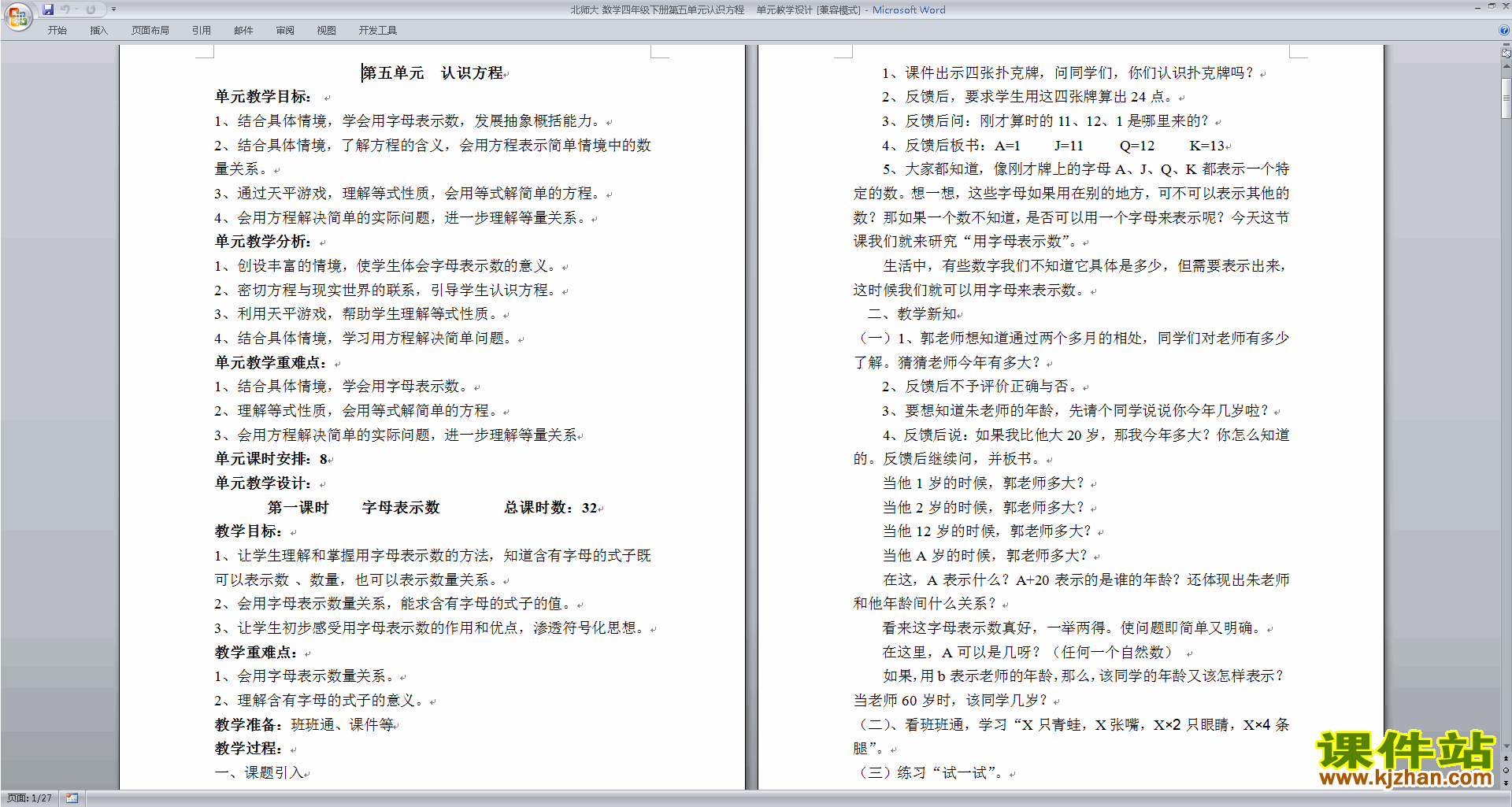1512x807 pixels.
Task: Expand the undo history dropdown arrow
Action: [76, 9]
